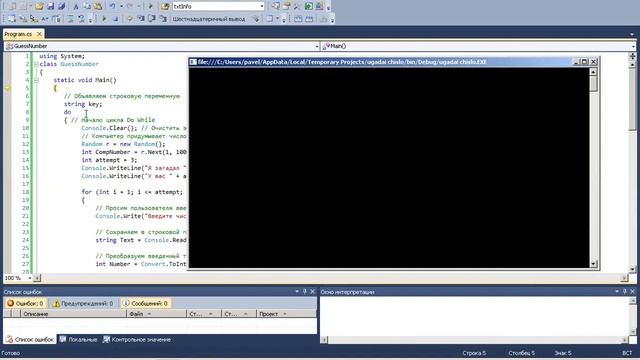Click the black console output area
This screenshot has width=640, height=360.
[x=389, y=167]
